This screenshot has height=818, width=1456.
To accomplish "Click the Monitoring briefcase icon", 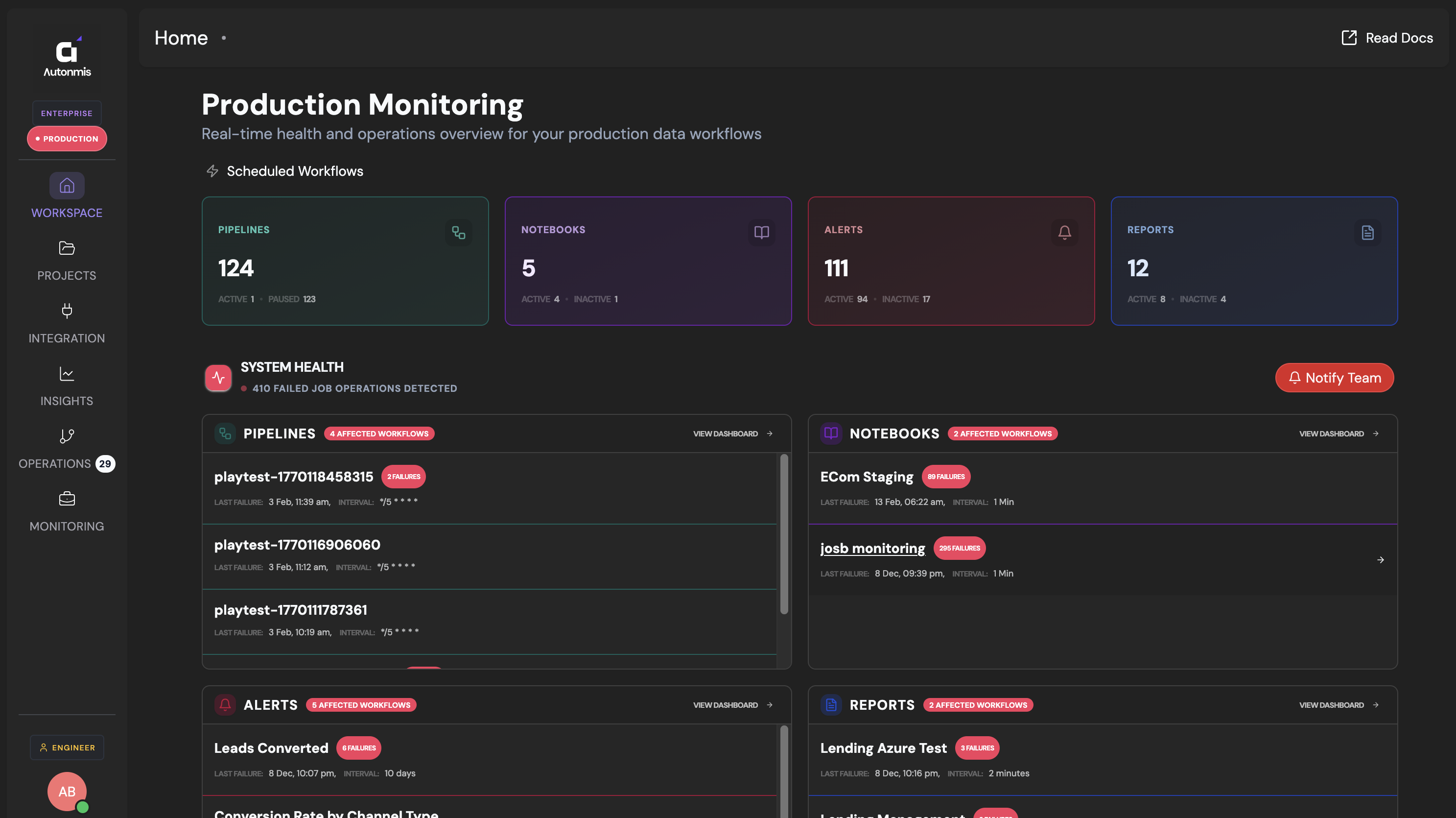I will tap(67, 499).
